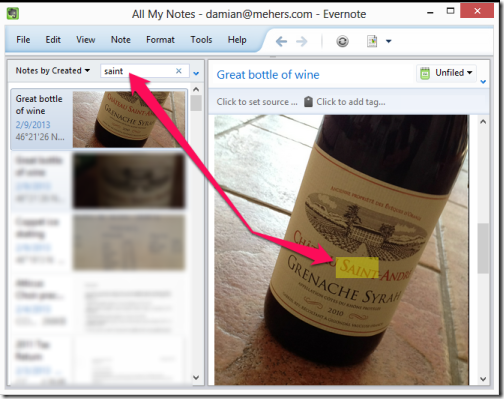Open the Tools menu
Viewport: 504px width, 399px height.
[201, 40]
